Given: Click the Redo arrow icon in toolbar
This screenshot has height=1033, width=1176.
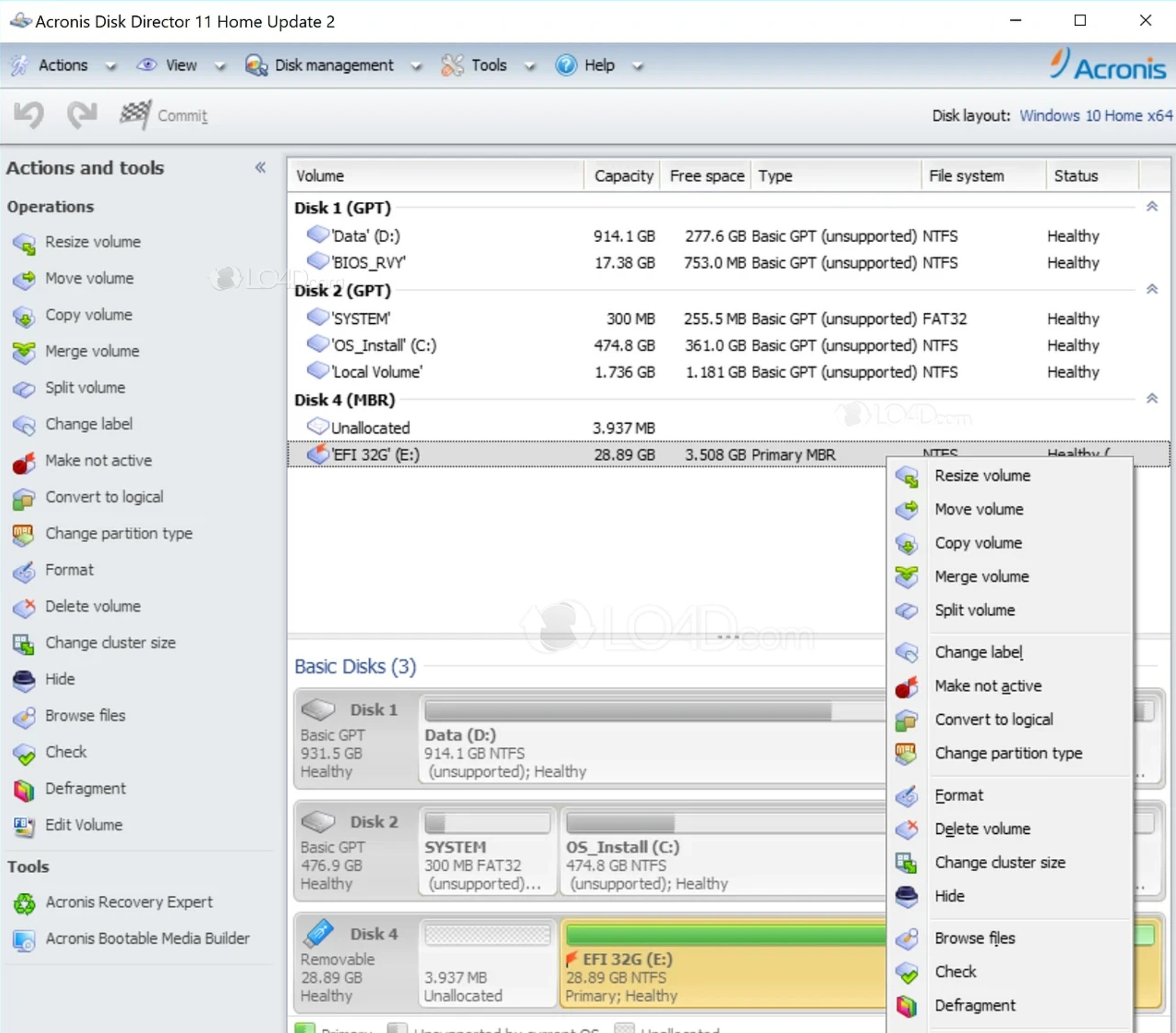Looking at the screenshot, I should (x=82, y=115).
